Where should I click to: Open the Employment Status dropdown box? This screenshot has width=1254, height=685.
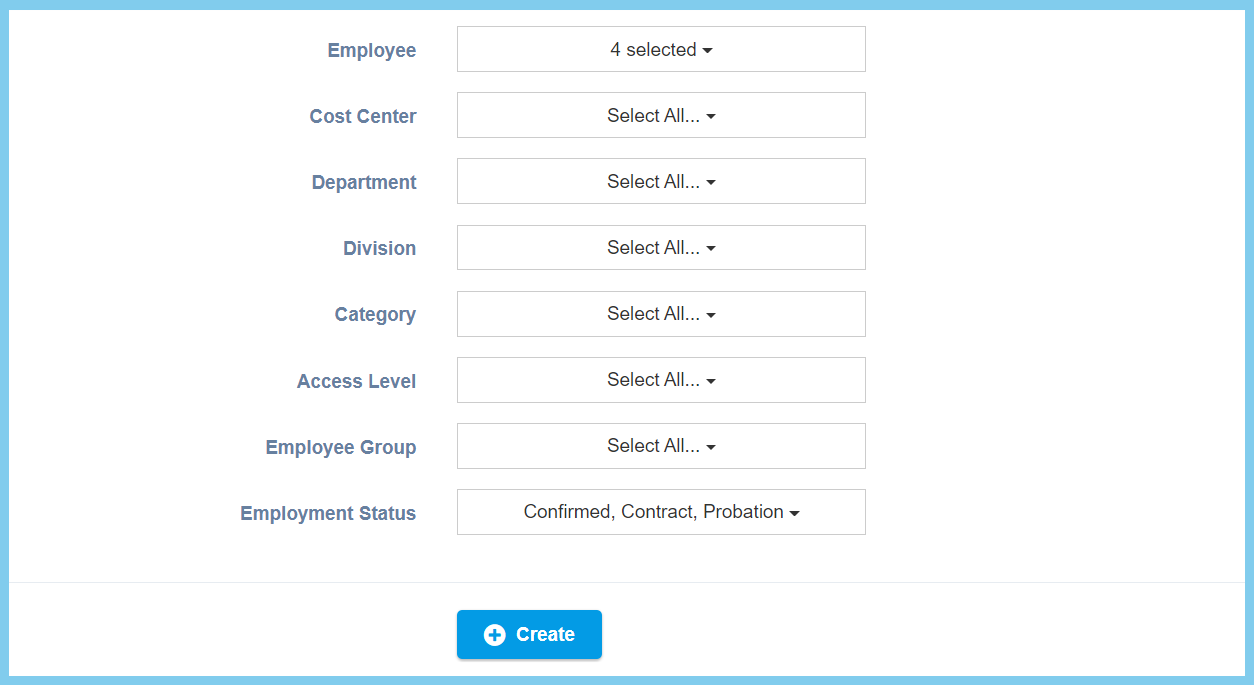coord(660,511)
